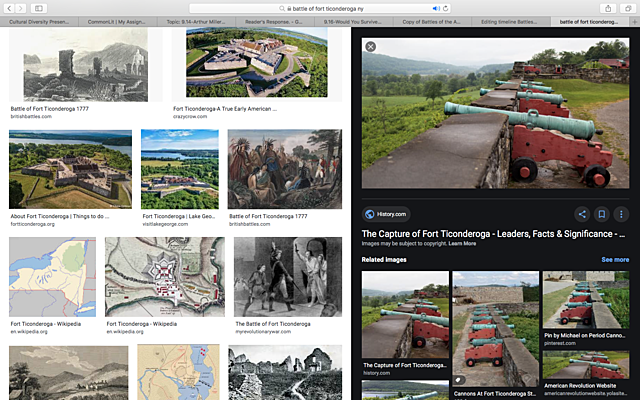Open the three-dot more options menu

[621, 214]
